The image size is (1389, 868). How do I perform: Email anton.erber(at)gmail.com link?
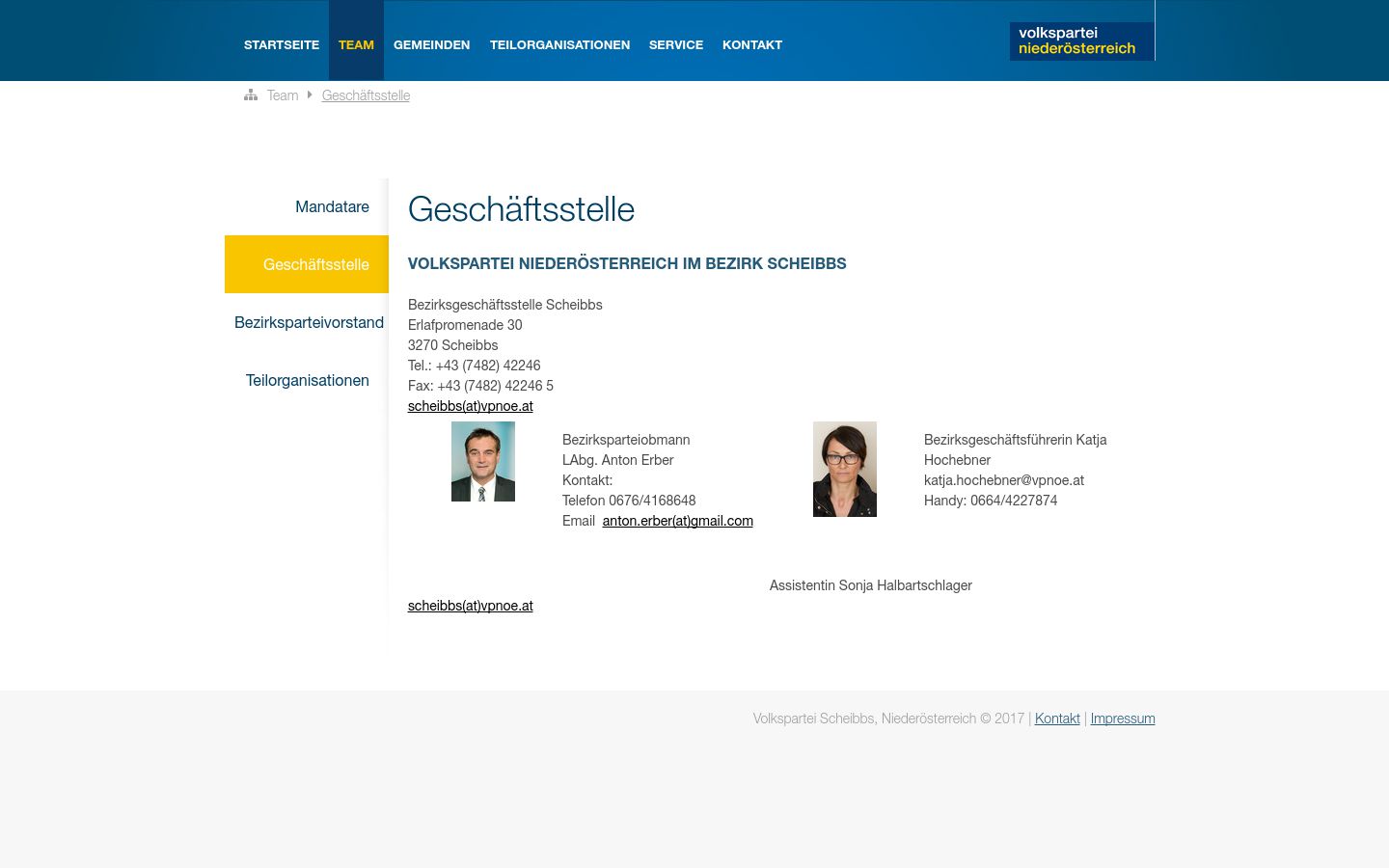pyautogui.click(x=677, y=521)
